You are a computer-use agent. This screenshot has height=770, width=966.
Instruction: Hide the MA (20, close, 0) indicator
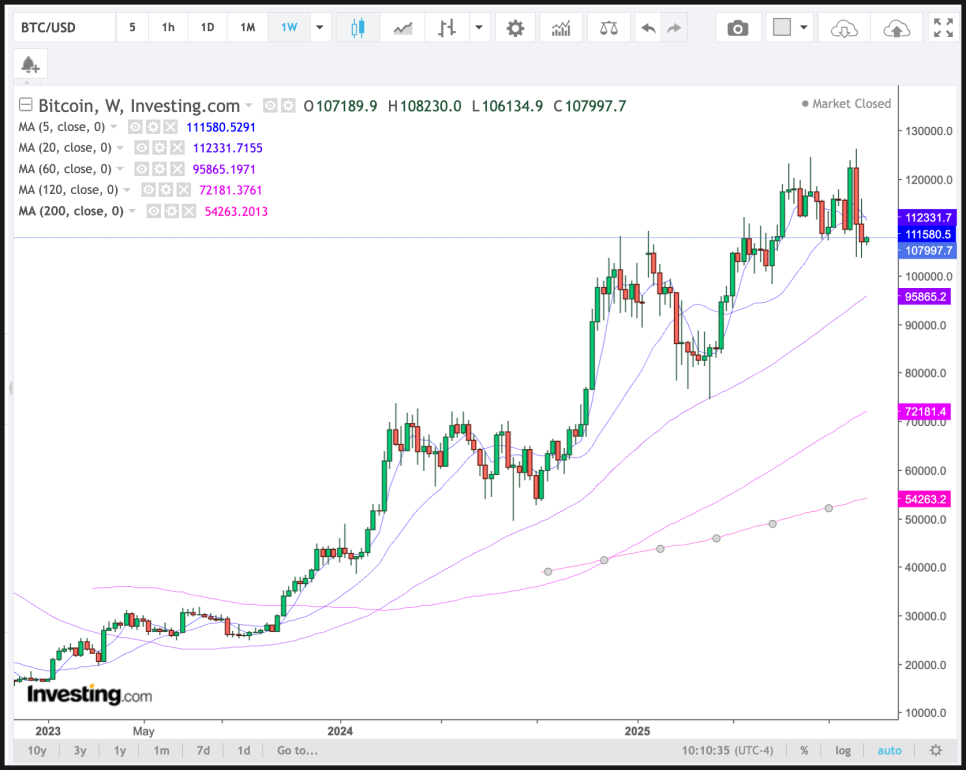click(x=141, y=148)
